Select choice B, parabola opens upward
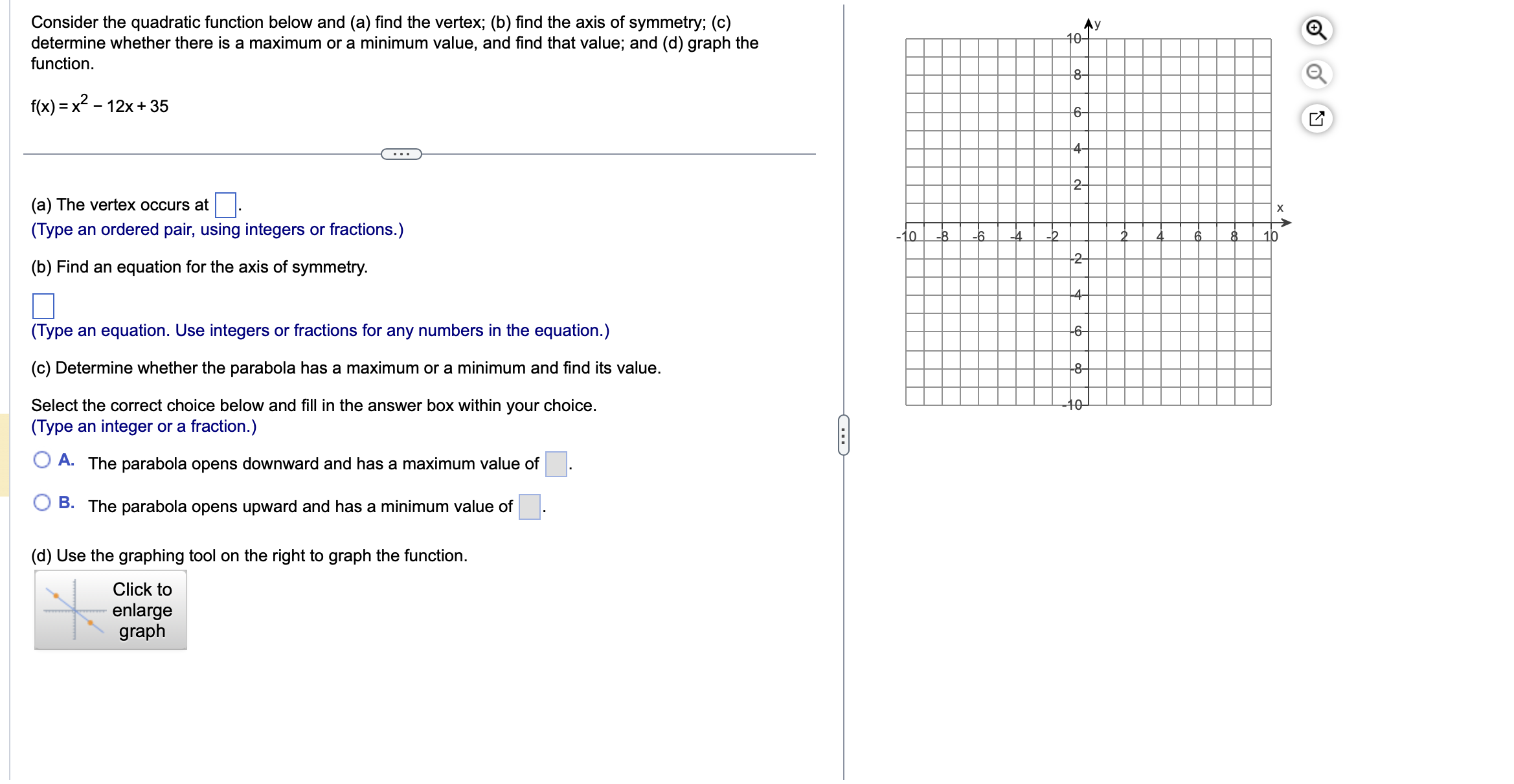The height and width of the screenshot is (784, 1514). pyautogui.click(x=42, y=501)
